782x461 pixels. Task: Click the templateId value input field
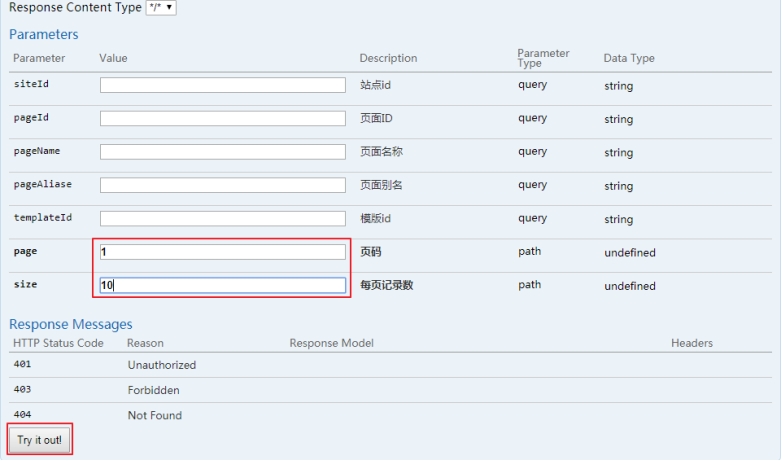point(222,218)
